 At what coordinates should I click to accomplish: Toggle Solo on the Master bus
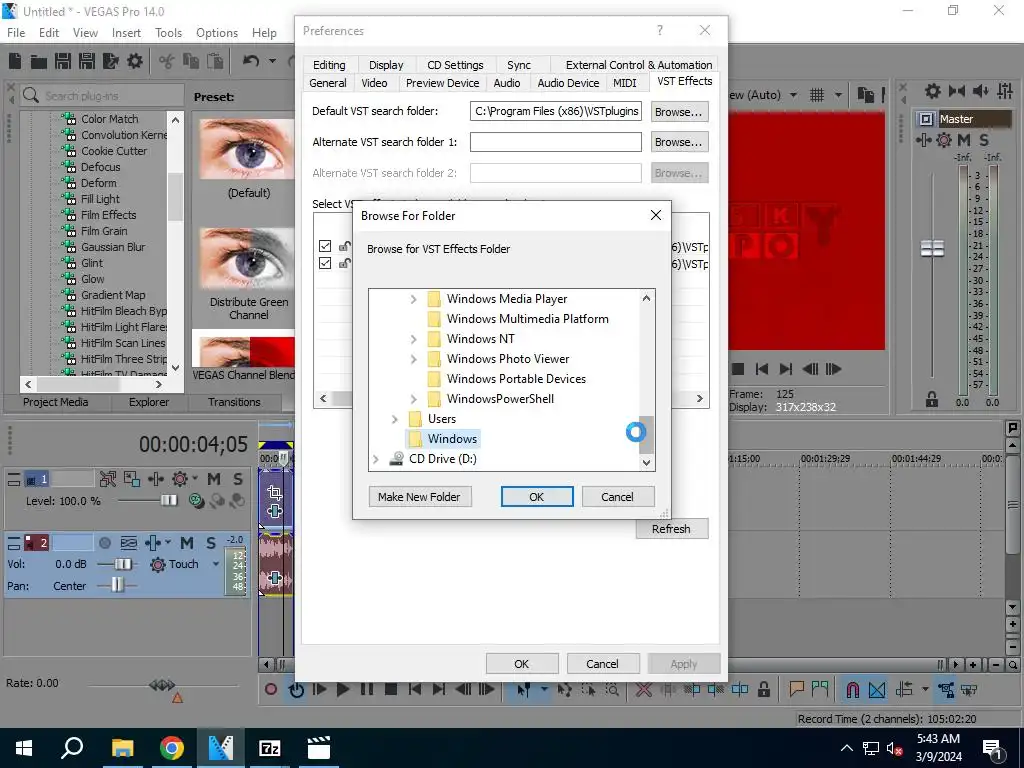tap(984, 140)
